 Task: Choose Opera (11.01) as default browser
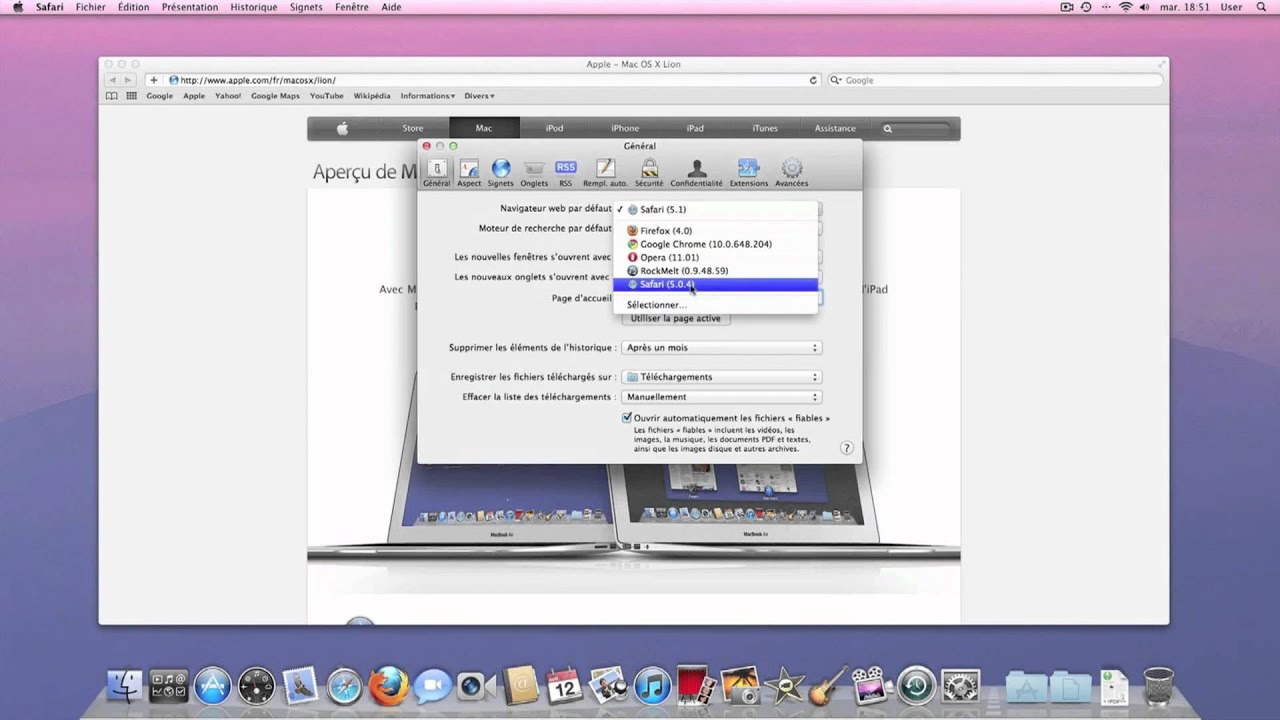coord(715,257)
